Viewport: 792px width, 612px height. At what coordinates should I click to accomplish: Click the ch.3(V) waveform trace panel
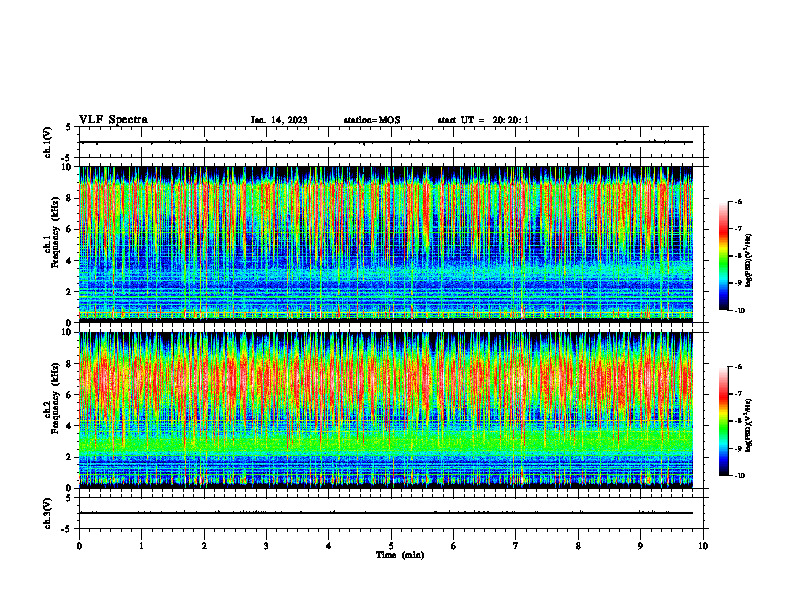click(393, 513)
